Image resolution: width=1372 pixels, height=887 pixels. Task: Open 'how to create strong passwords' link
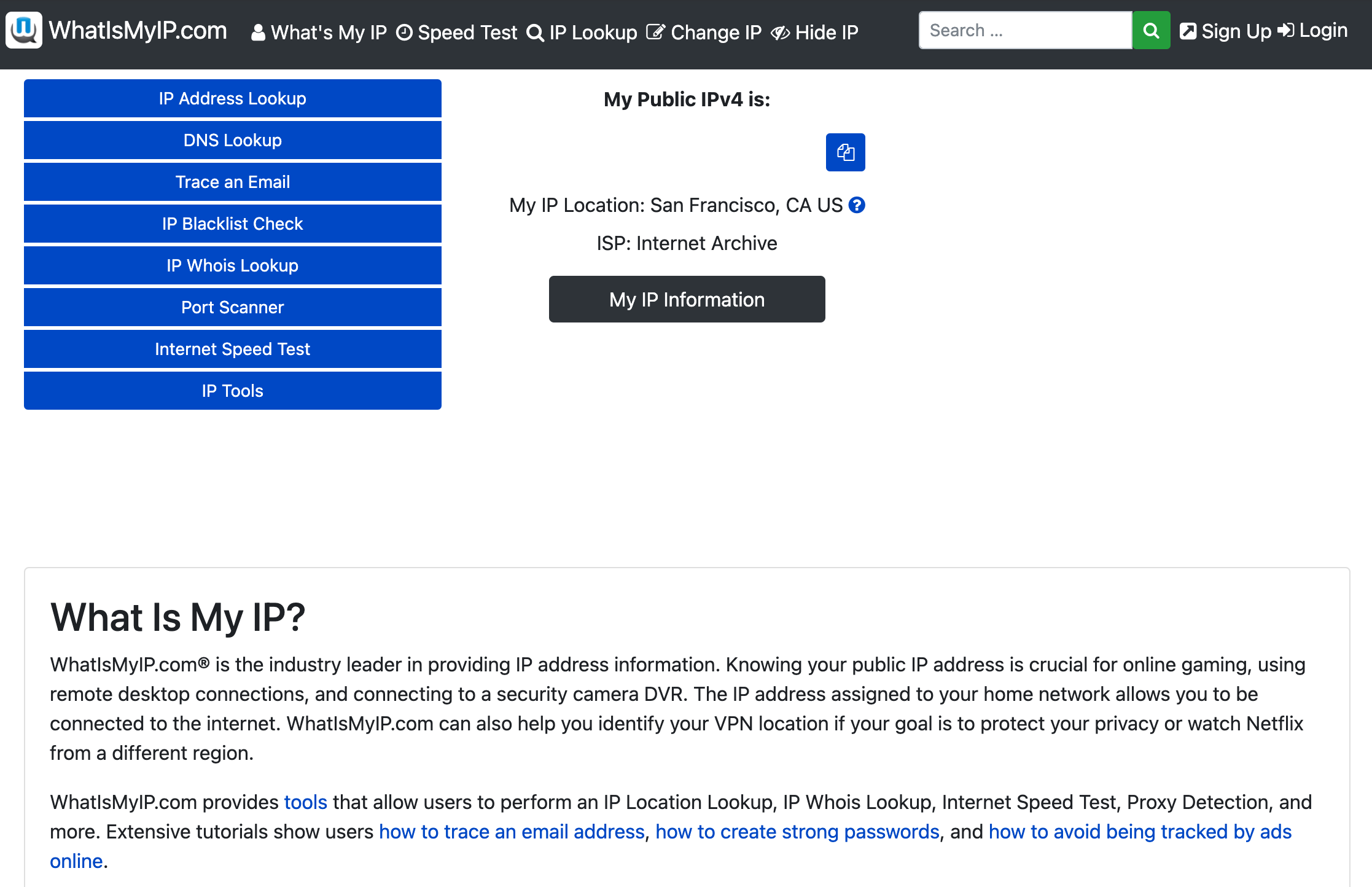click(x=797, y=832)
